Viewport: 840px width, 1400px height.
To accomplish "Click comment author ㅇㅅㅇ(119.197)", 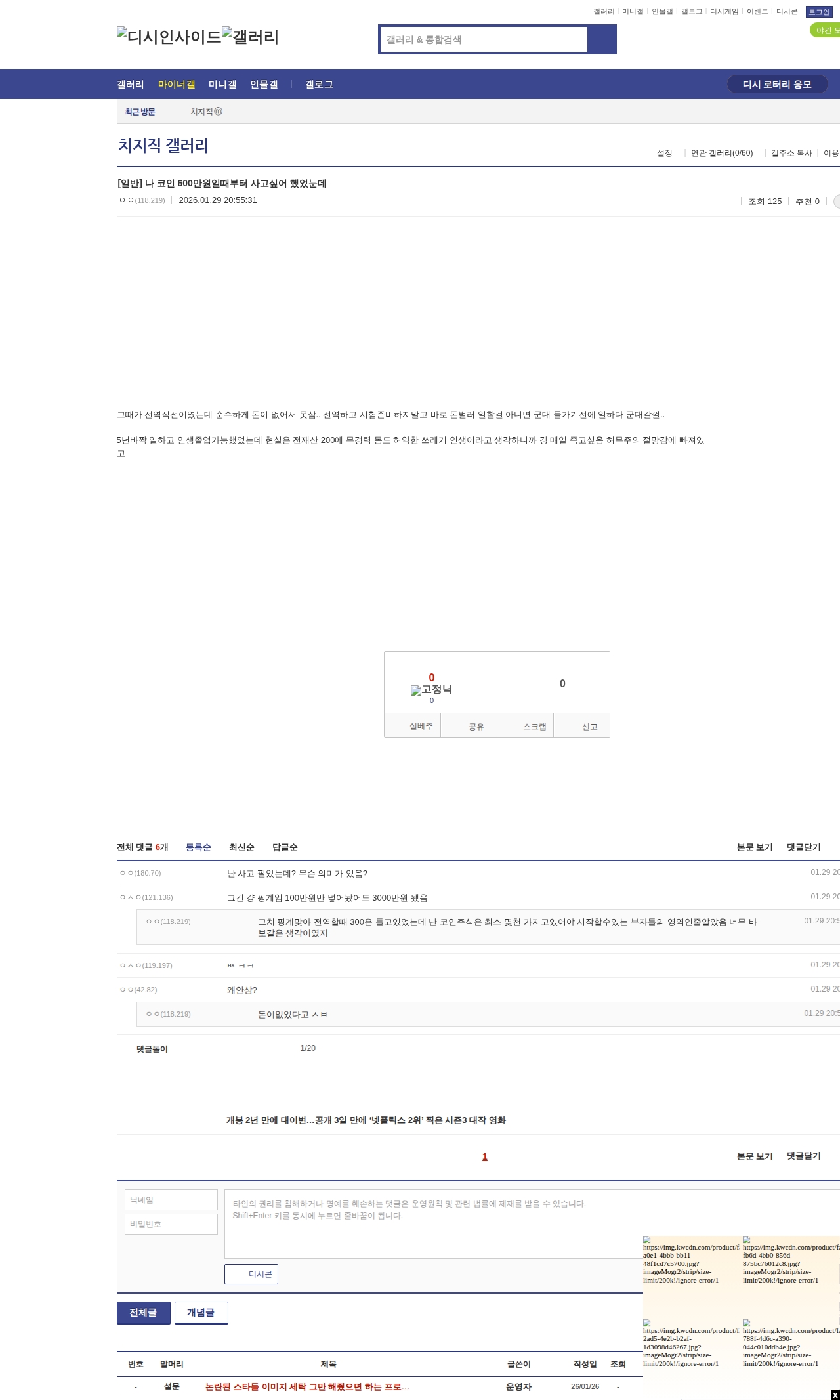I will pyautogui.click(x=146, y=965).
